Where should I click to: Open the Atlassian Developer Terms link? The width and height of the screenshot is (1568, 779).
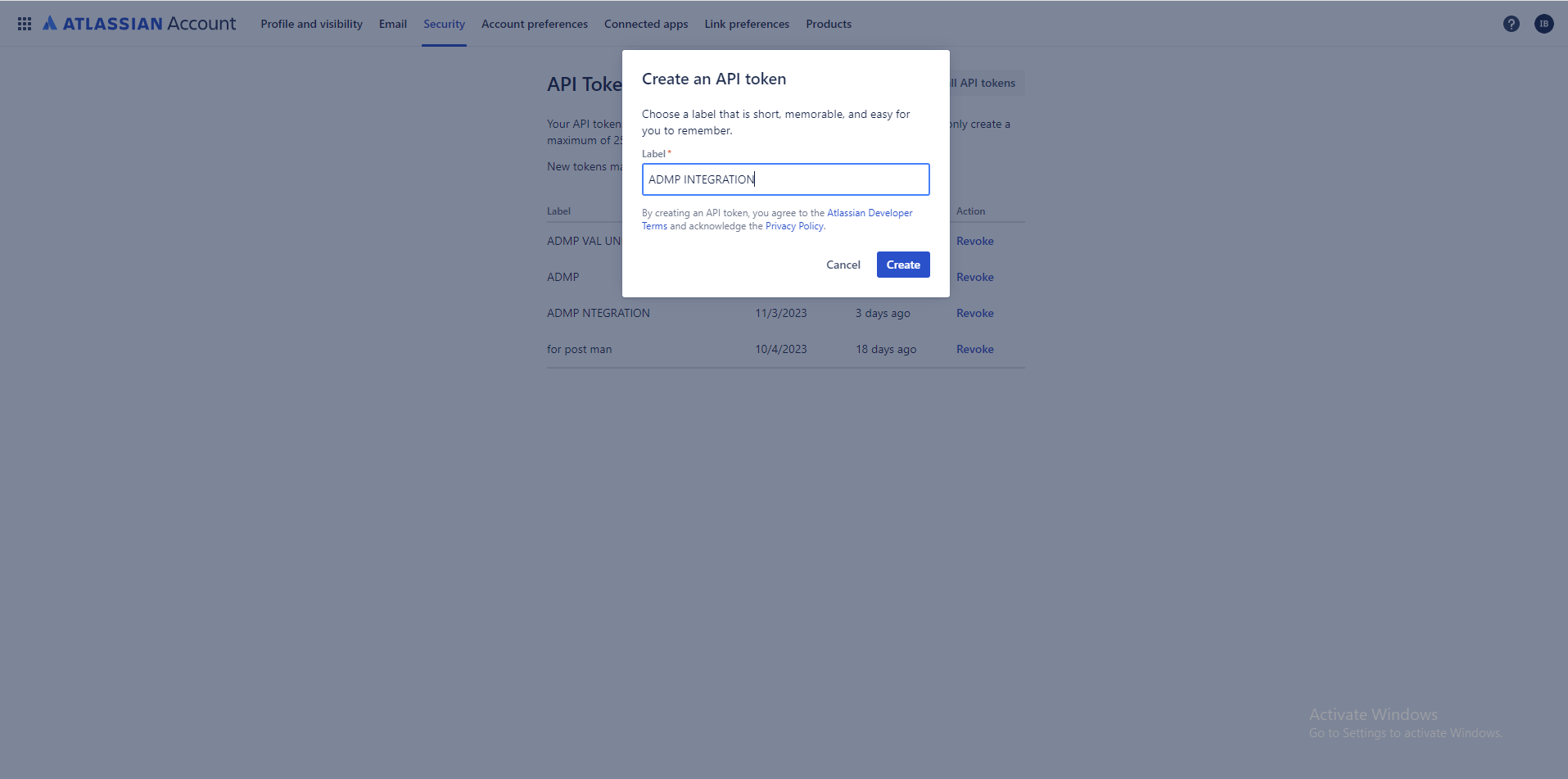point(869,212)
